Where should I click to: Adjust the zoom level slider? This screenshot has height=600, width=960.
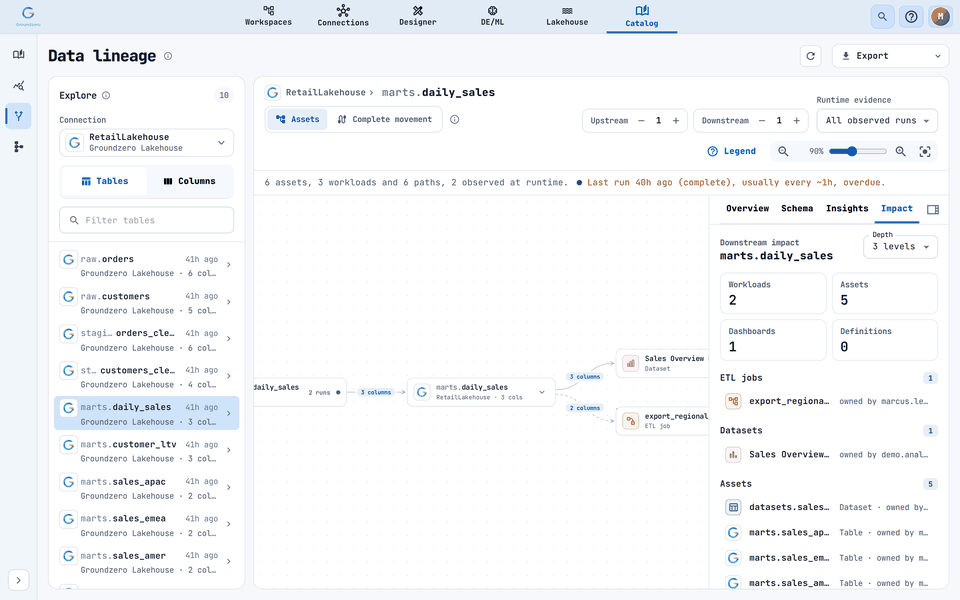(857, 151)
